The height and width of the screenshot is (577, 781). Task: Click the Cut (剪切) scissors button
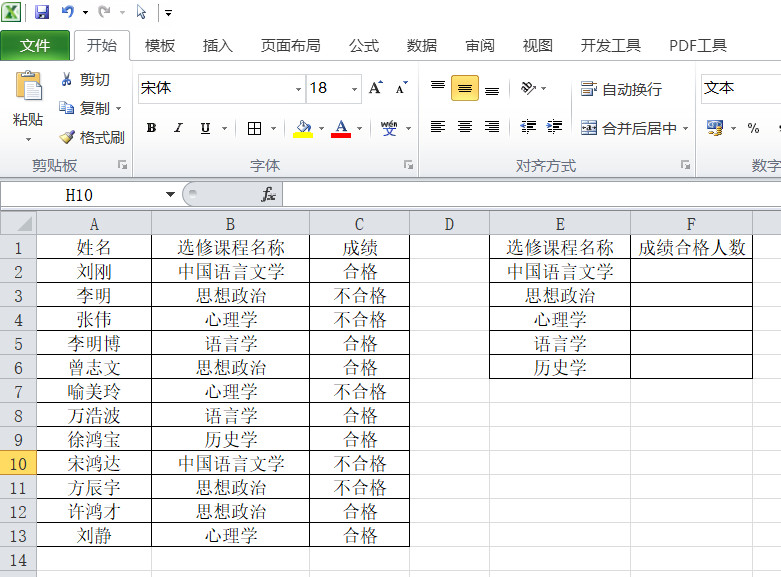click(84, 79)
